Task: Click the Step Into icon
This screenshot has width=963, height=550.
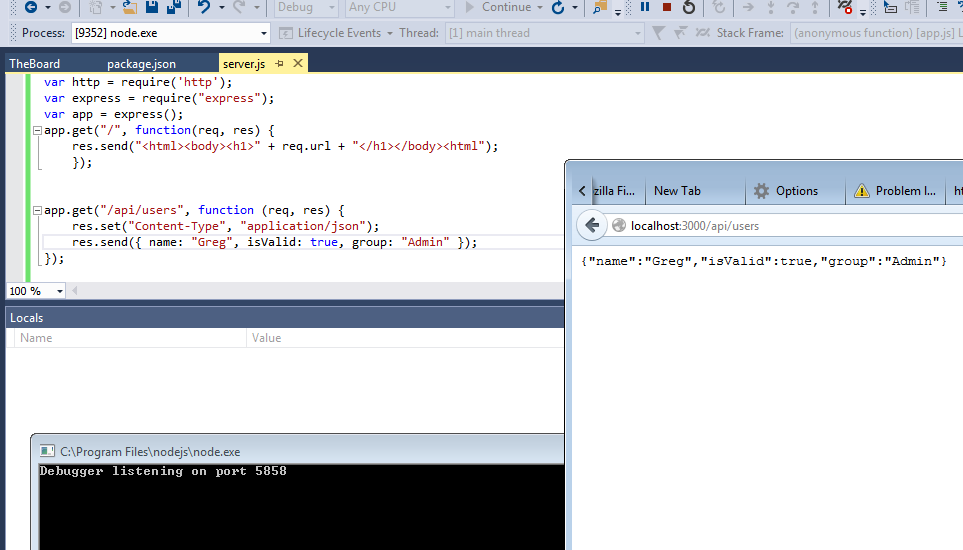Action: (x=770, y=7)
